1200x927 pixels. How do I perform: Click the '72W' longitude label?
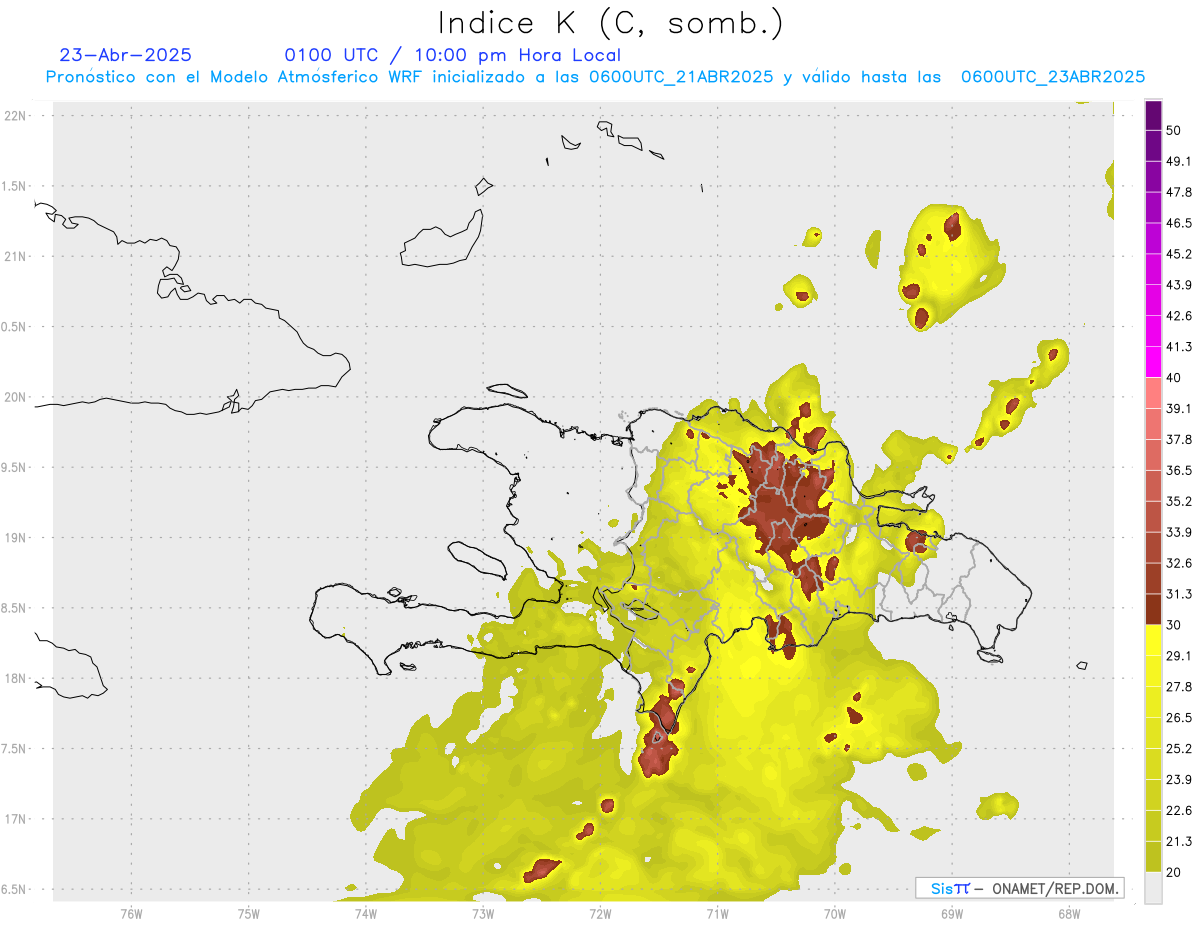pyautogui.click(x=600, y=913)
